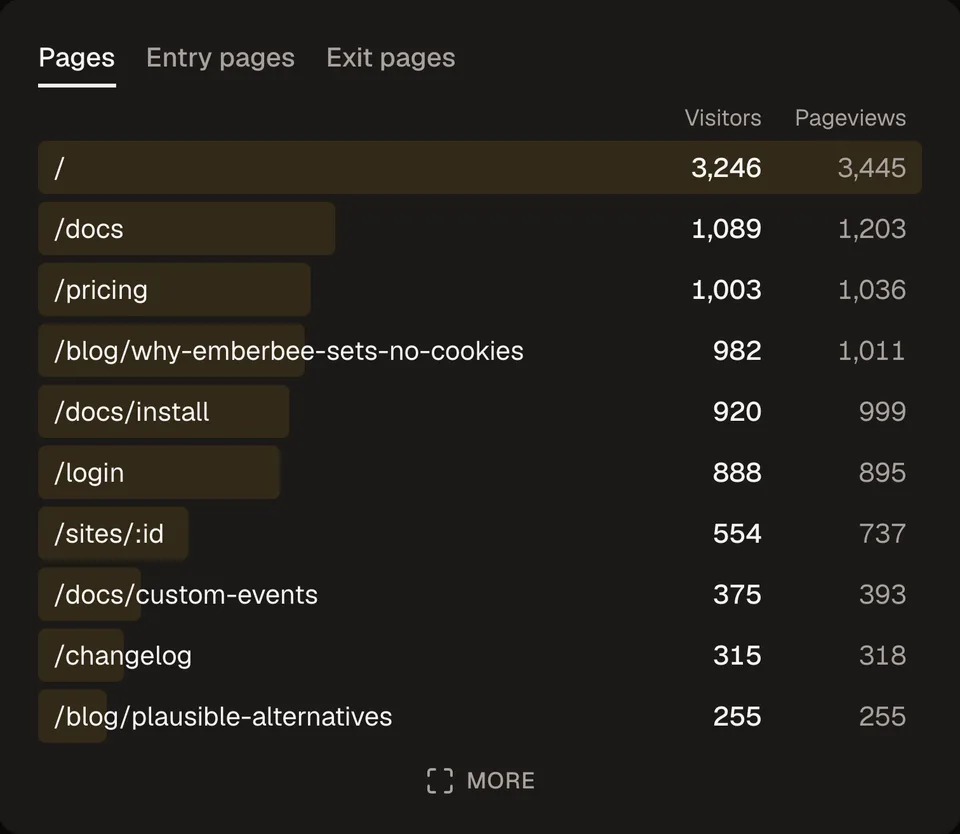Click the Visitors column header
Viewport: 960px width, 834px height.
[x=723, y=118]
